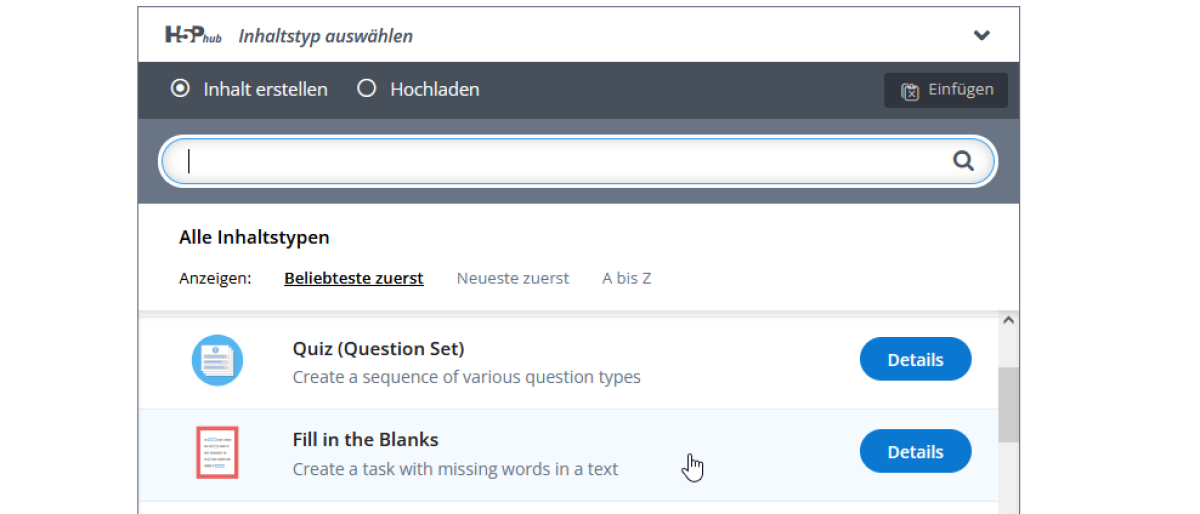Image resolution: width=1200 pixels, height=514 pixels.
Task: Collapse the hub panel with the chevron
Action: coord(981,35)
